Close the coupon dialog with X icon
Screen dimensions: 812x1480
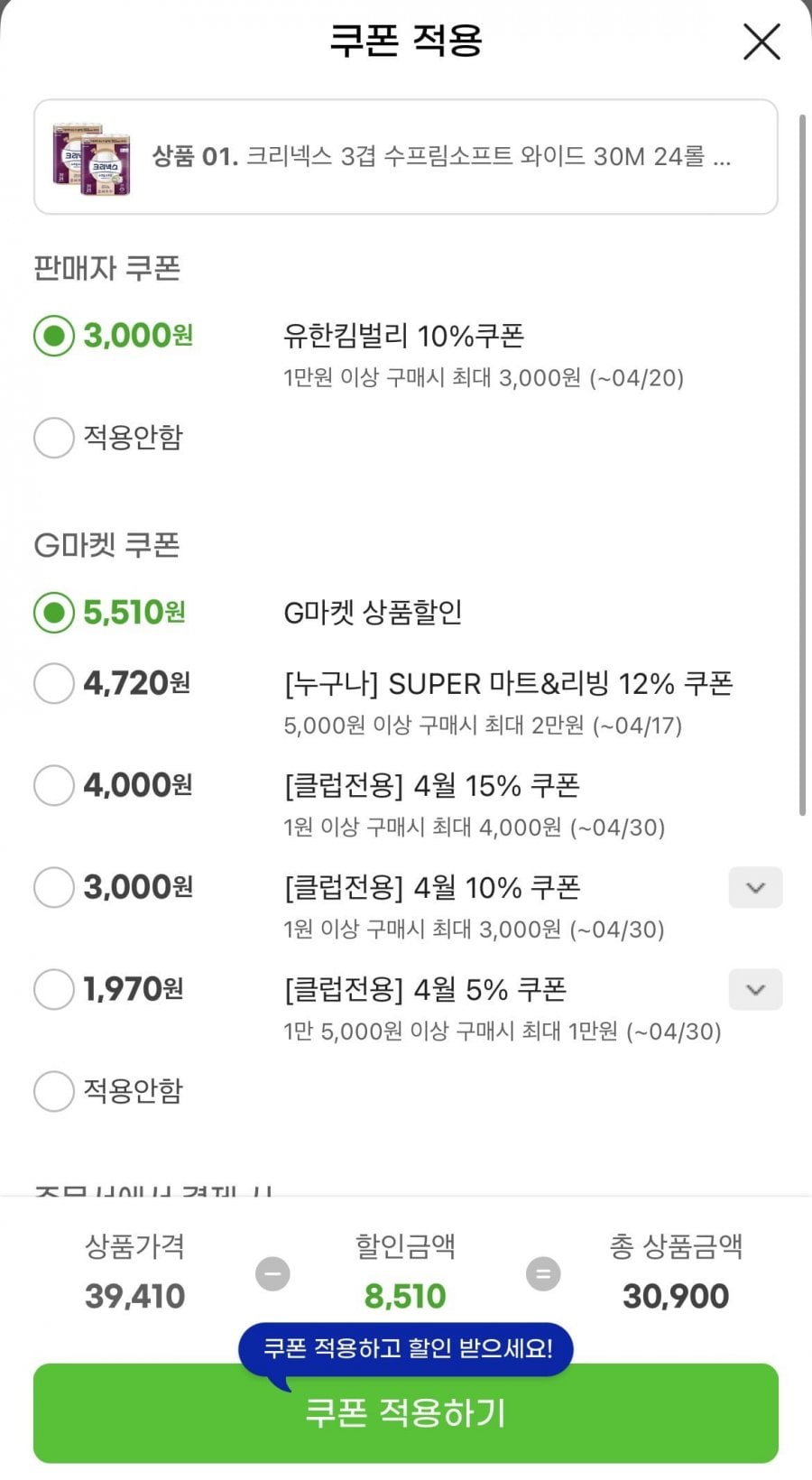click(x=761, y=42)
